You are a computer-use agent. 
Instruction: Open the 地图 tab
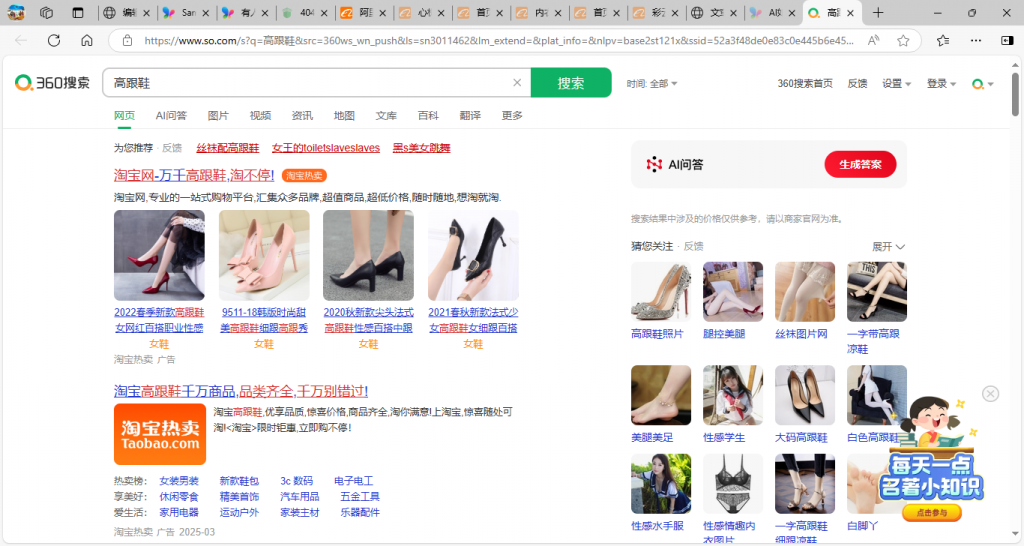tap(344, 116)
